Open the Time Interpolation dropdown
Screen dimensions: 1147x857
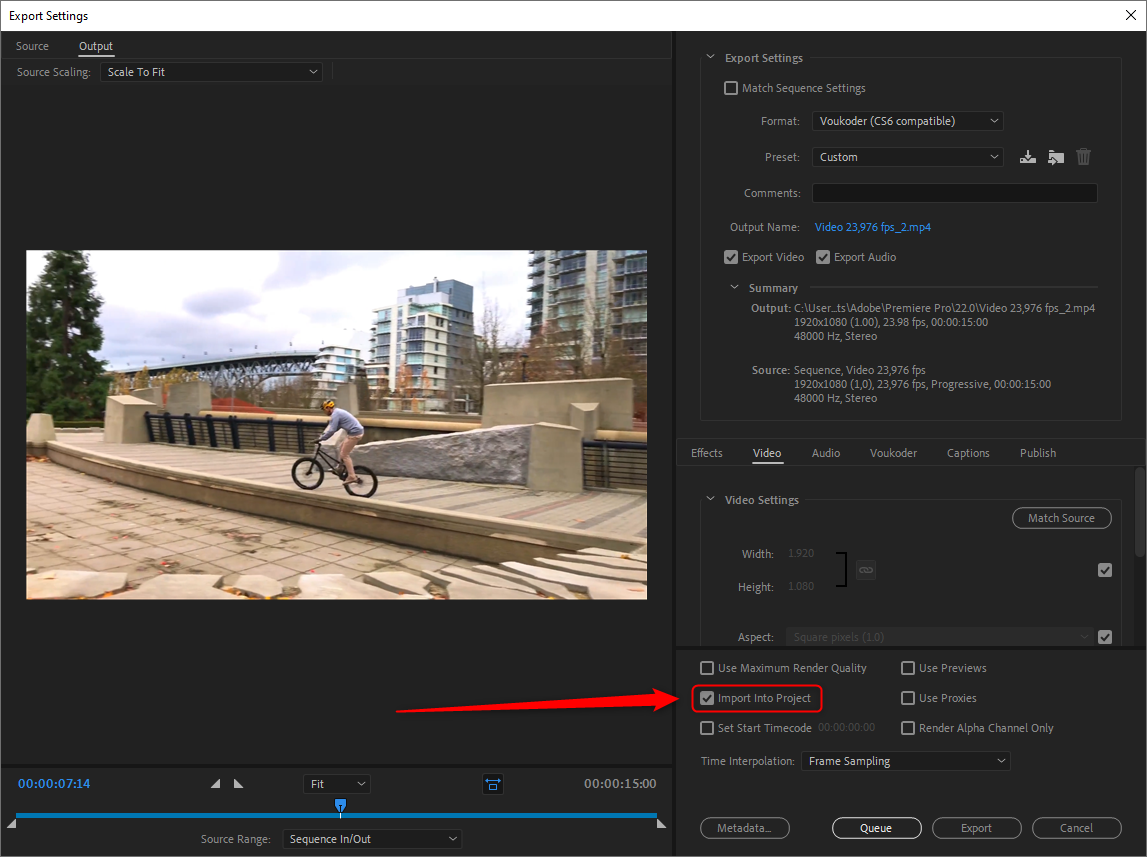(905, 761)
